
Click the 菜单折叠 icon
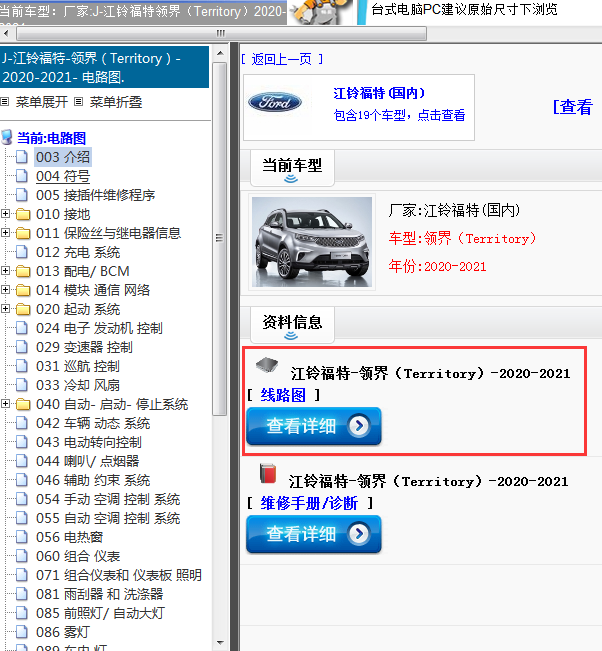tap(78, 102)
